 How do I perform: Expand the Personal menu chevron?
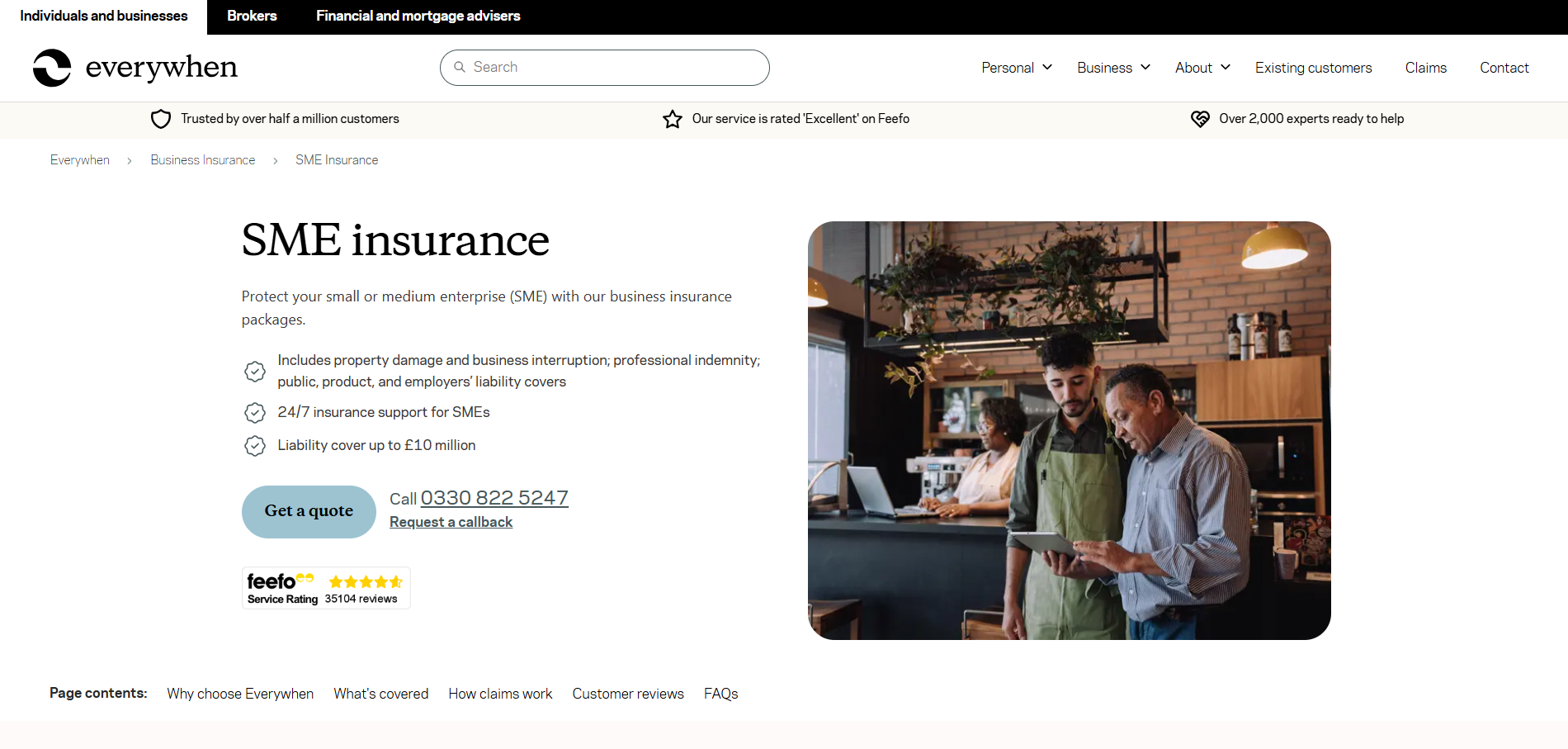point(1047,68)
